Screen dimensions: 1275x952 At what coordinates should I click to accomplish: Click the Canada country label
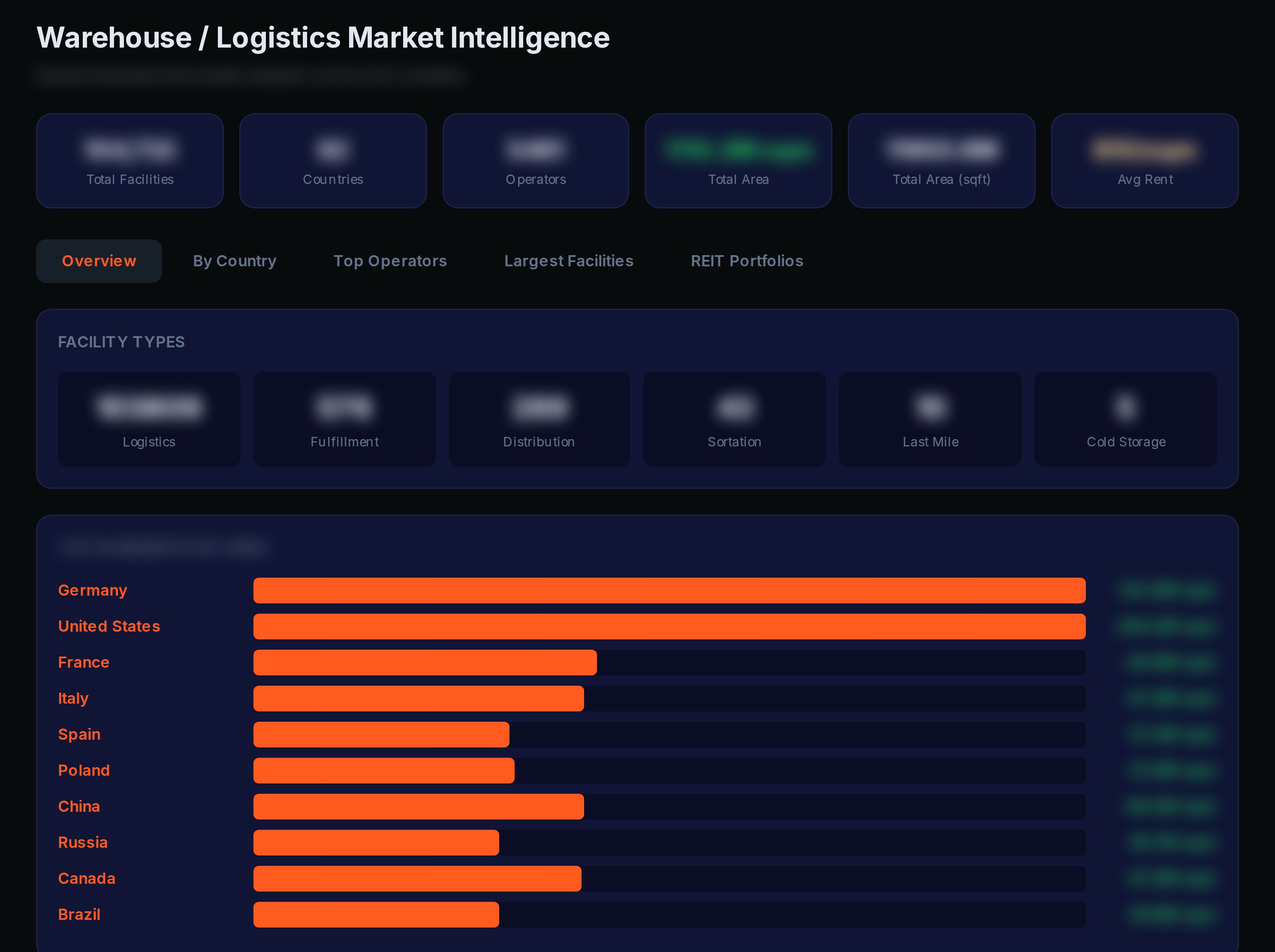click(87, 879)
